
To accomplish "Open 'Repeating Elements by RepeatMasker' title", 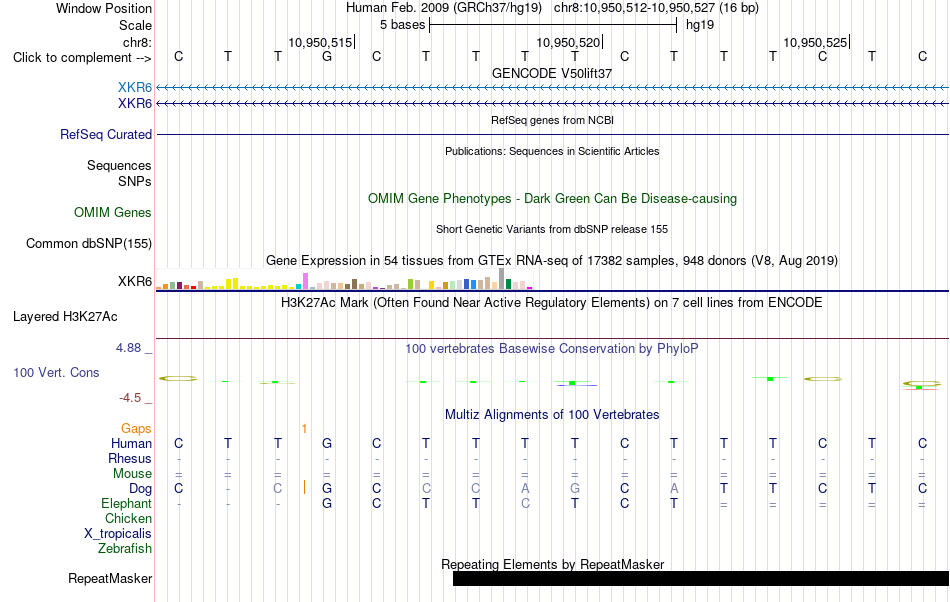I will 552,564.
